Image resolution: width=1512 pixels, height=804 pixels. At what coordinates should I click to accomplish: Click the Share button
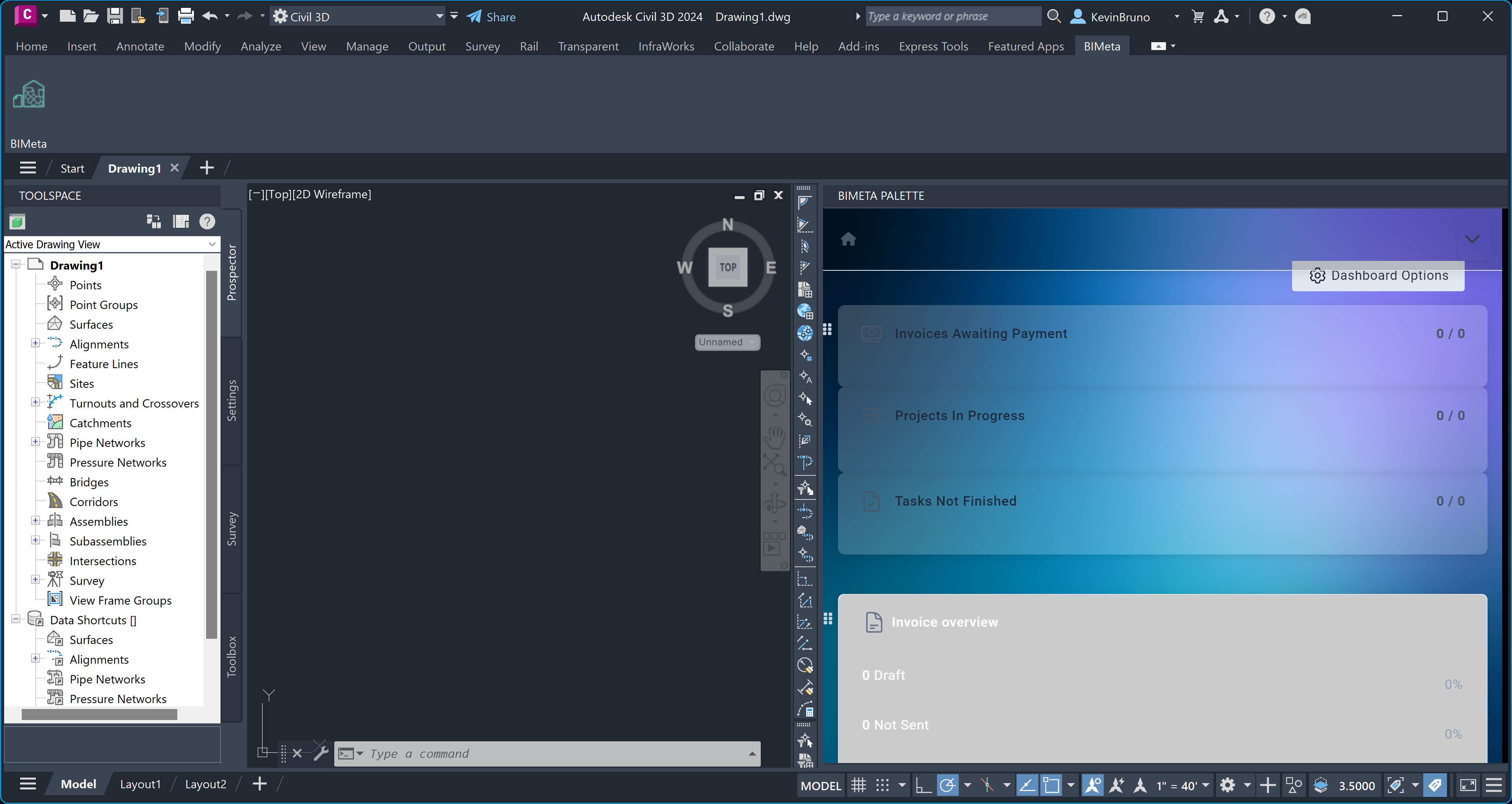coord(491,17)
